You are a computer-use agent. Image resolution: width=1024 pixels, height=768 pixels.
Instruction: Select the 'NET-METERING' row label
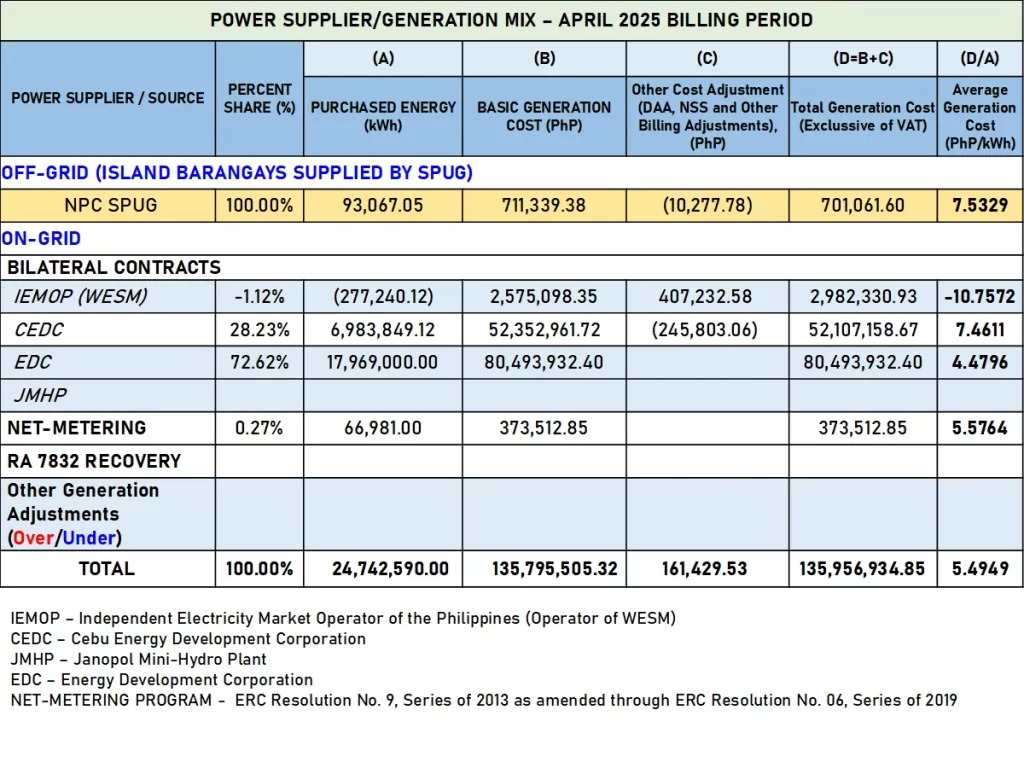pos(76,428)
